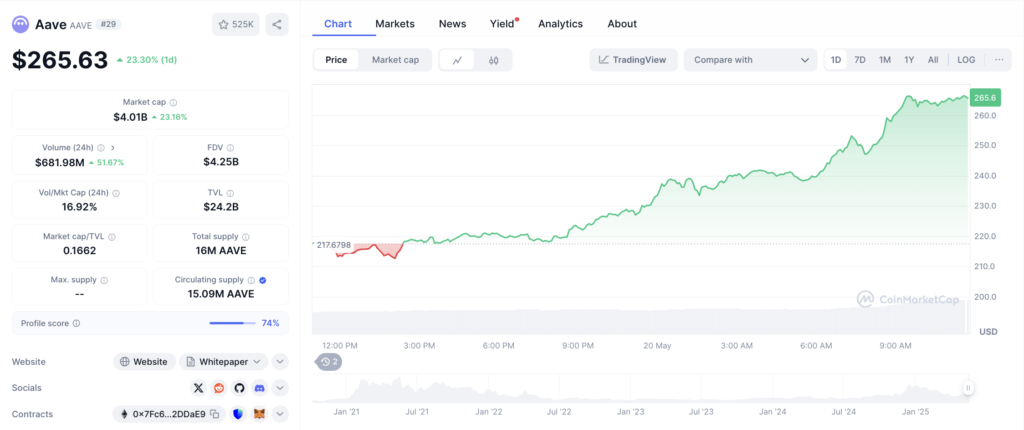Open the Analytics tab

click(x=560, y=24)
